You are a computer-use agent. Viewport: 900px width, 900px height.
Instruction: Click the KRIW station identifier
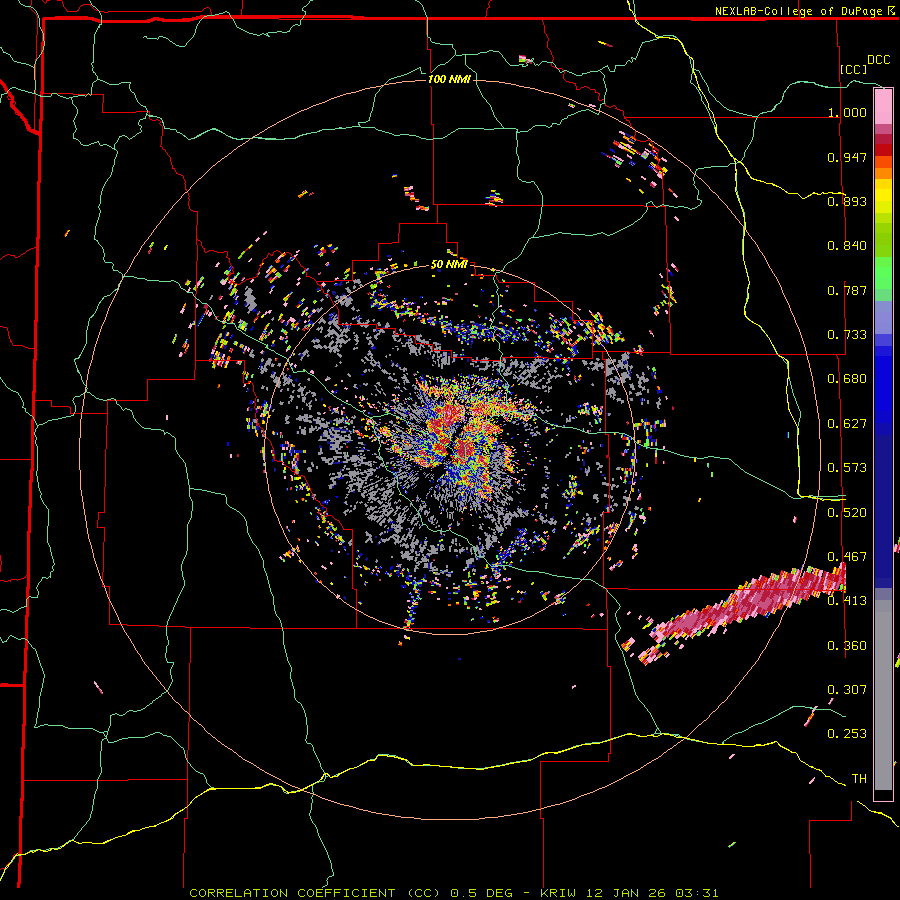pyautogui.click(x=558, y=893)
